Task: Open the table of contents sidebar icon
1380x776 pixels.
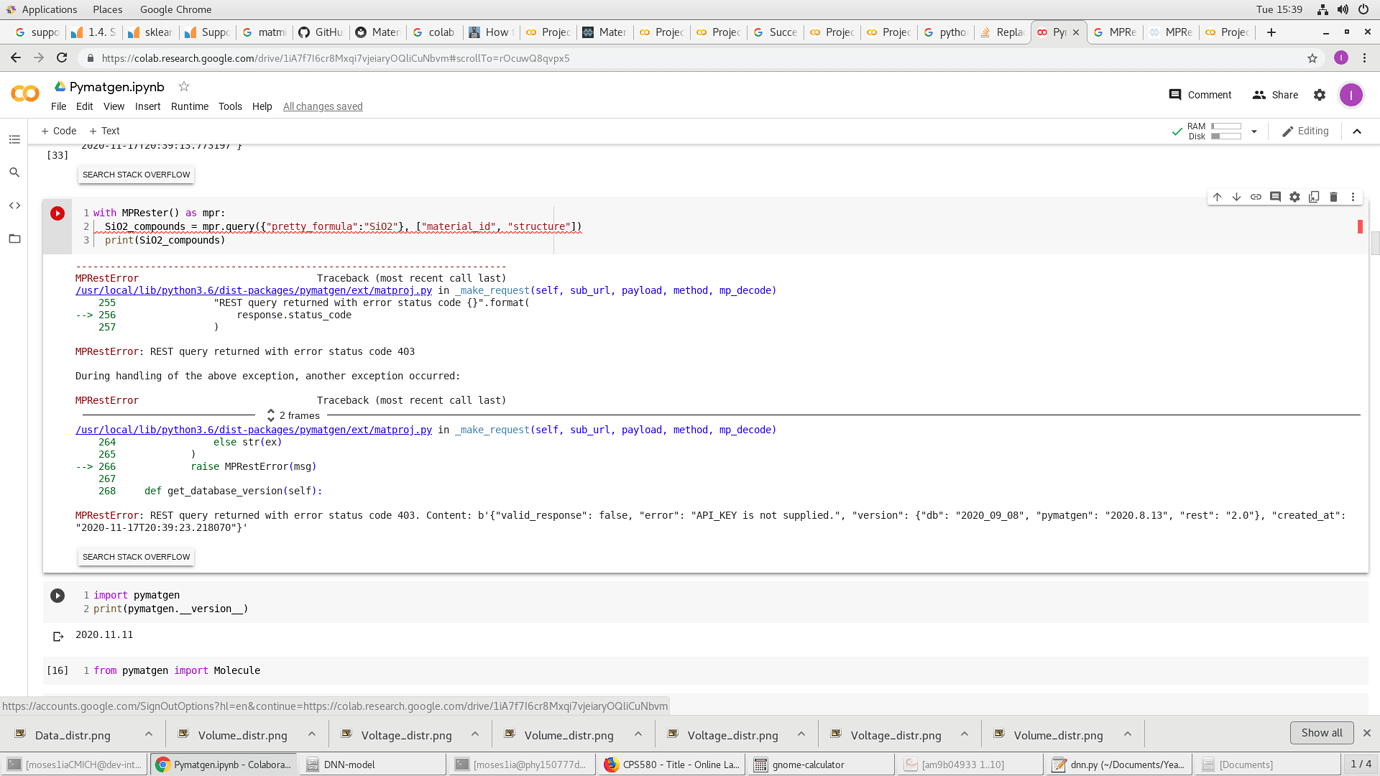Action: click(x=14, y=139)
